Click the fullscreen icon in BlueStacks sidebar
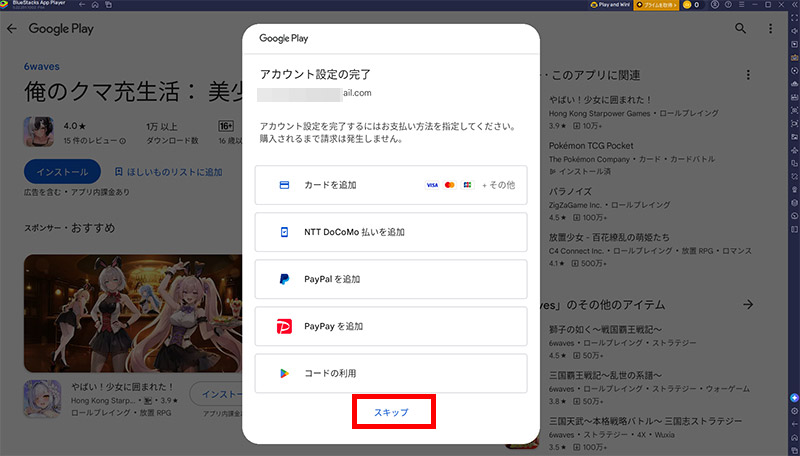This screenshot has height=456, width=800. (x=794, y=18)
